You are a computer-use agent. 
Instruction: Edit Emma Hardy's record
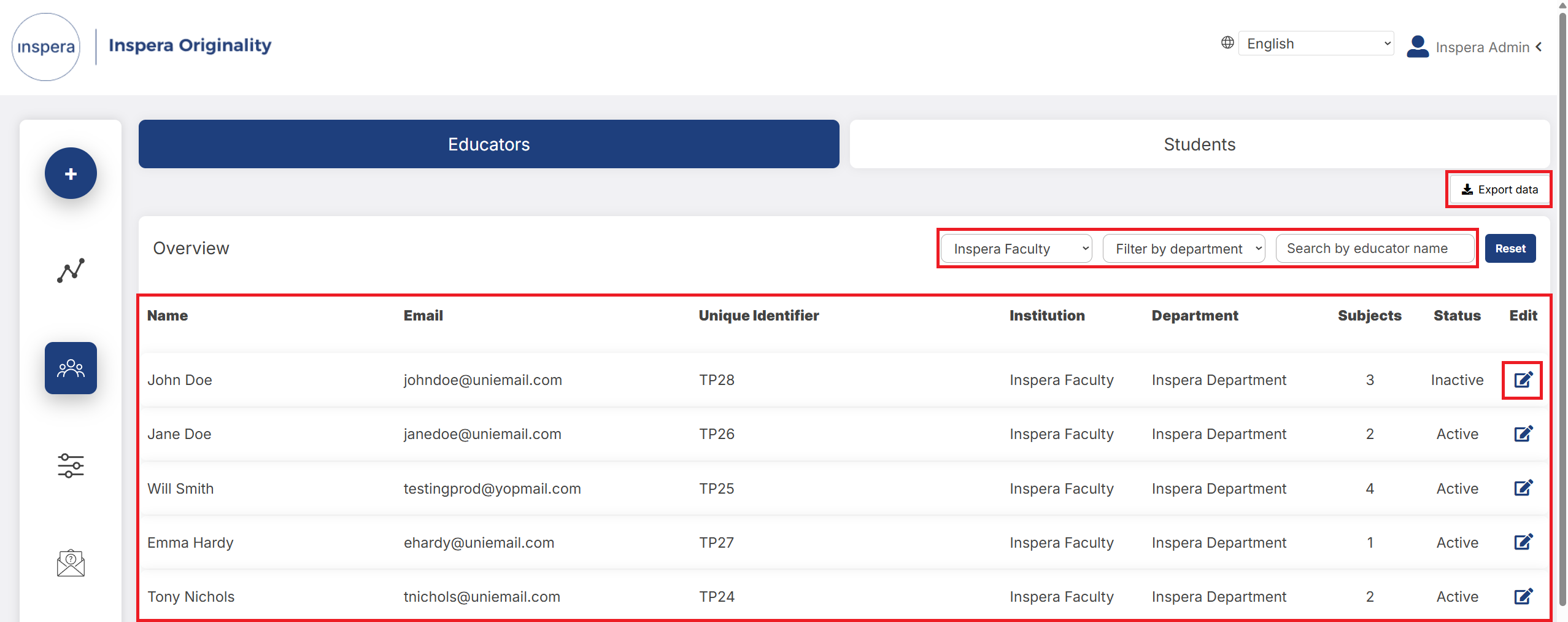1523,542
